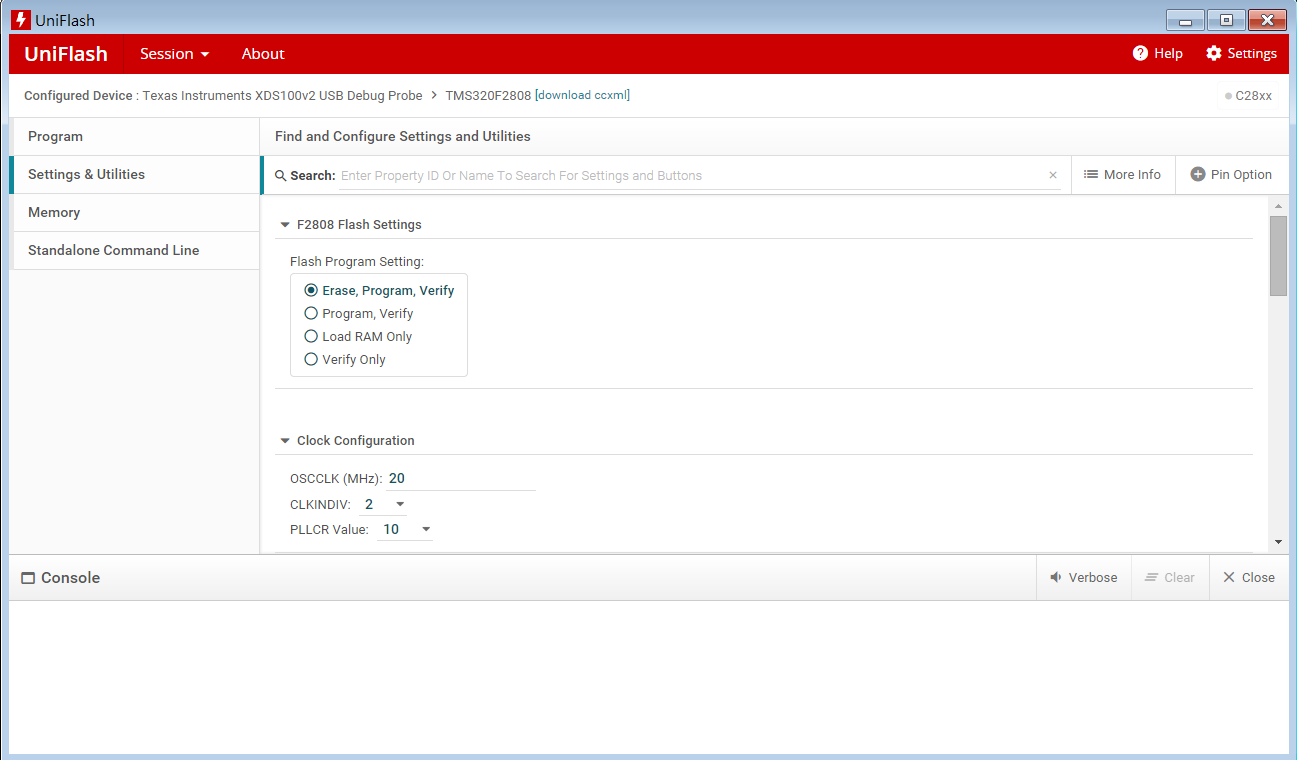Click the OSCCLK (MHz) input field
The image size is (1297, 760).
point(462,478)
